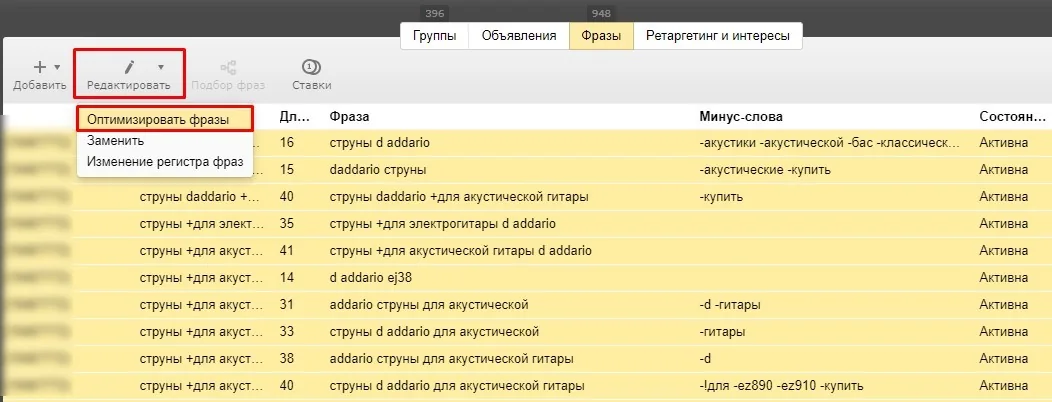Click the Add plus icon
The width and height of the screenshot is (1052, 402).
pyautogui.click(x=40, y=67)
